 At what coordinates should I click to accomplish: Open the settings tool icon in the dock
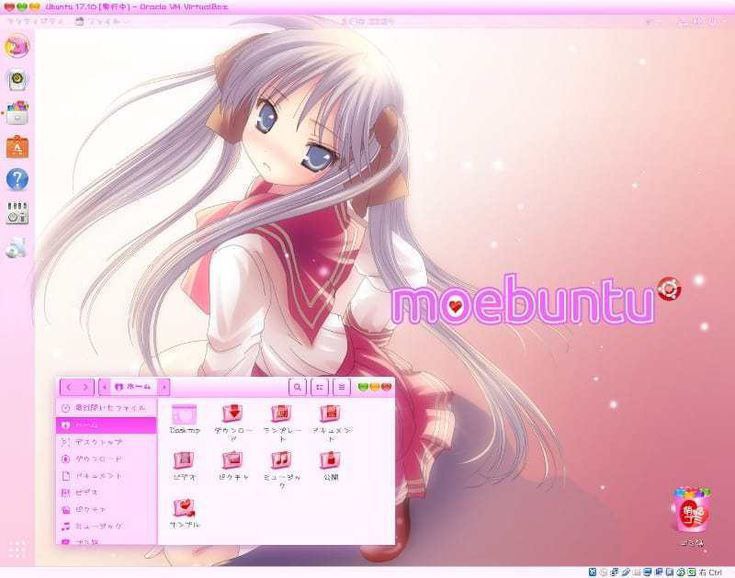(x=17, y=213)
